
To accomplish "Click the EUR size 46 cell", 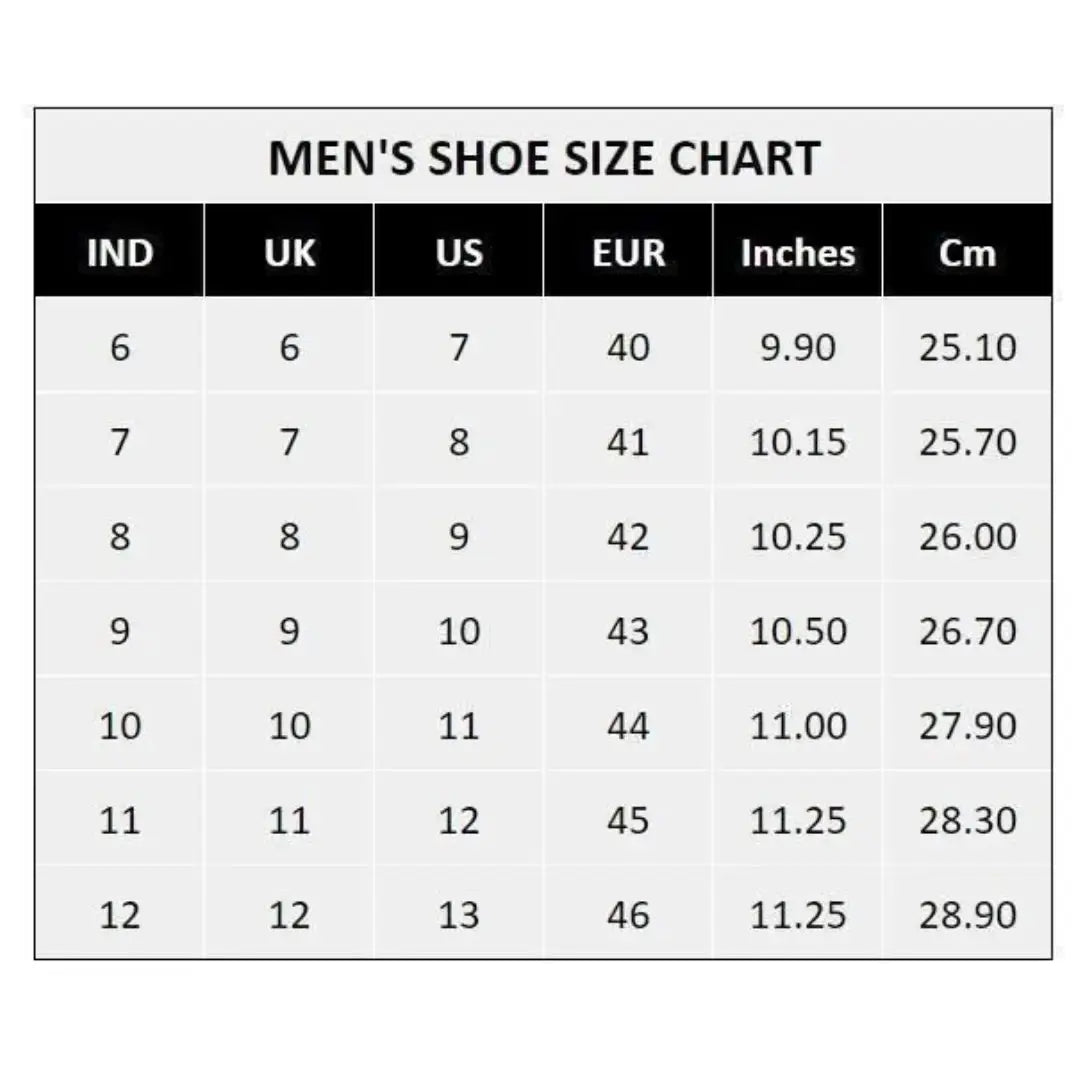I will [x=628, y=915].
